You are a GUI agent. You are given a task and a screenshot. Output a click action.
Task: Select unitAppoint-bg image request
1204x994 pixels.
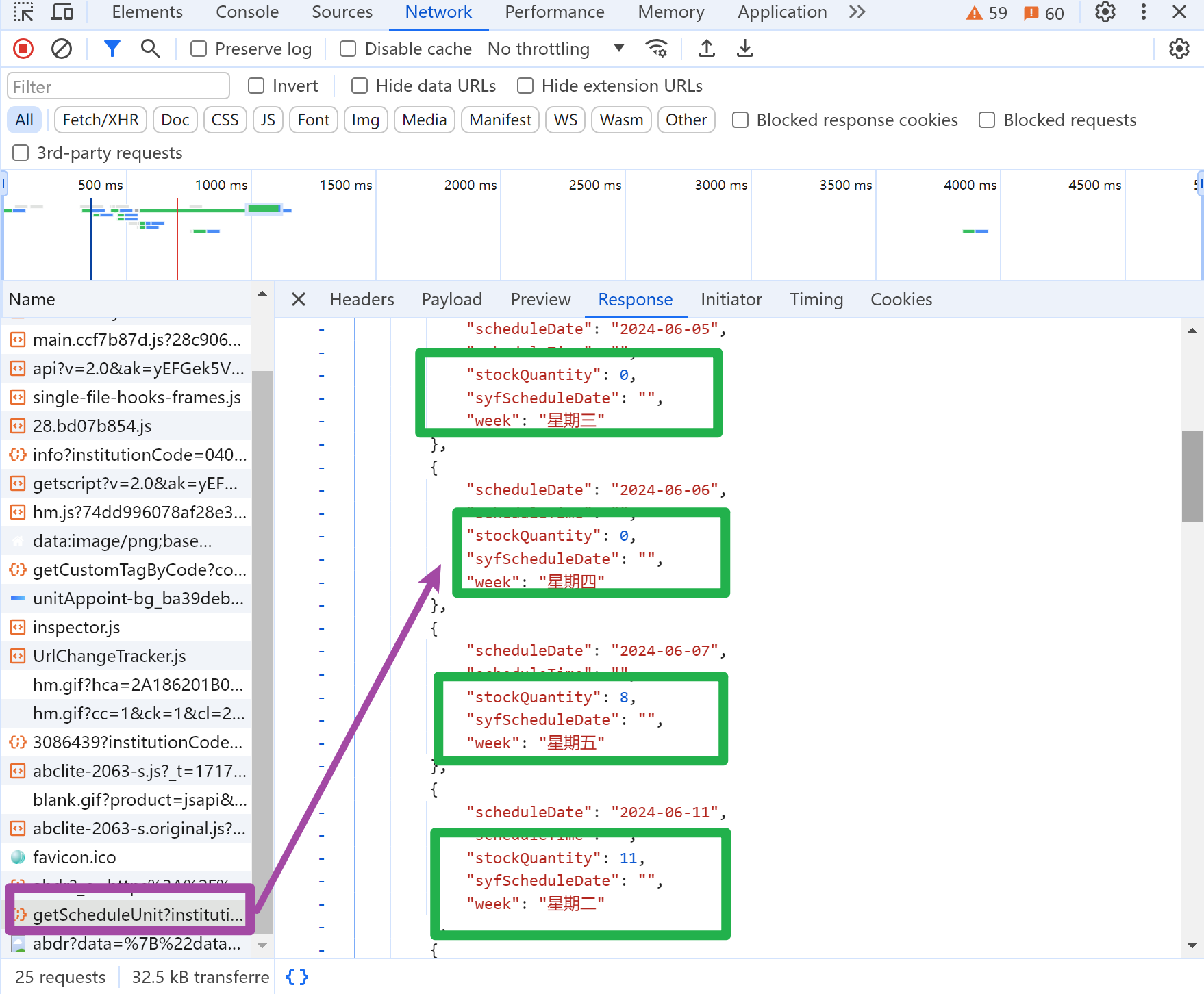(127, 598)
